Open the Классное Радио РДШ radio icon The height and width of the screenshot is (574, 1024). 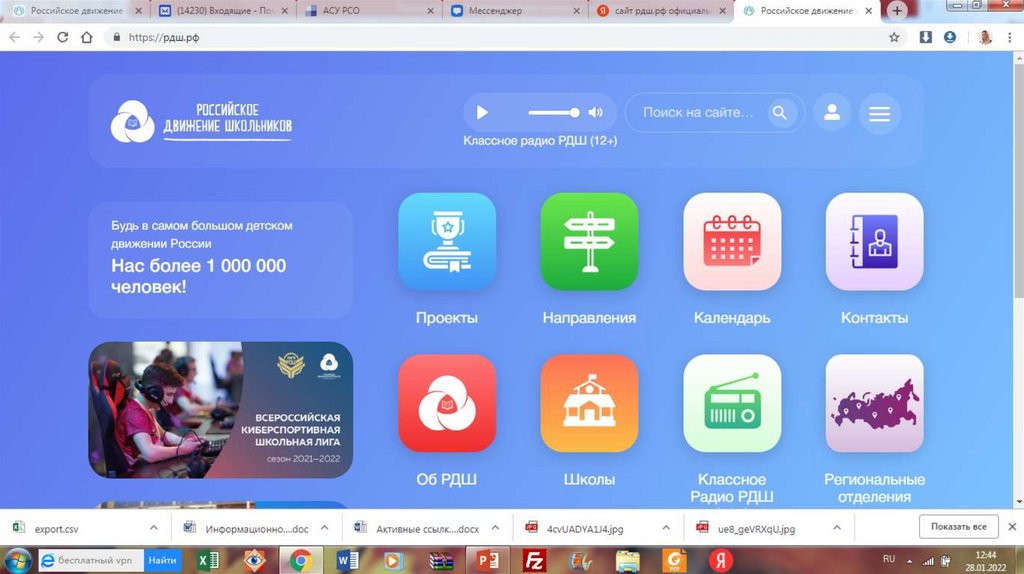(x=732, y=403)
